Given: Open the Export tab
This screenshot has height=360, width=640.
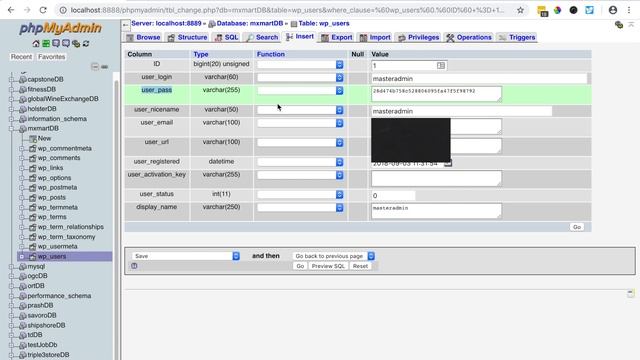Looking at the screenshot, I should tap(337, 38).
